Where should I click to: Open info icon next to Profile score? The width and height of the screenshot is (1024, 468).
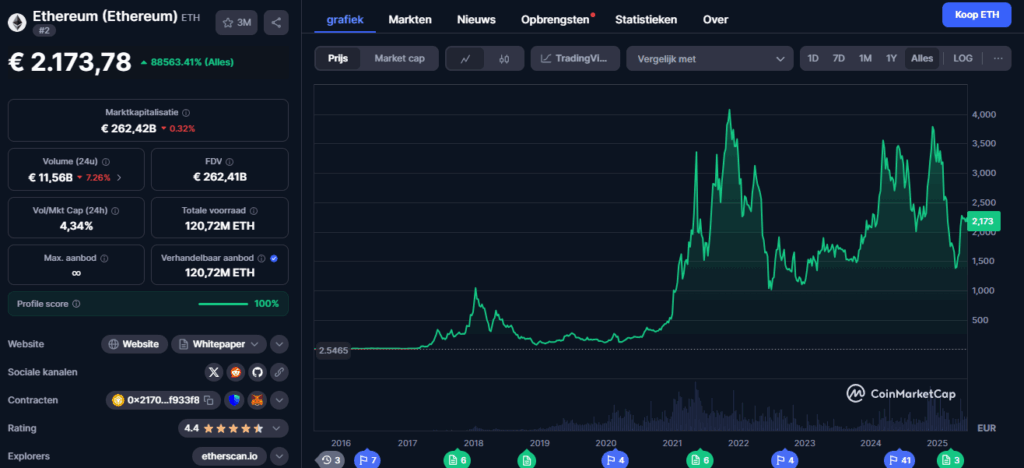coord(76,304)
